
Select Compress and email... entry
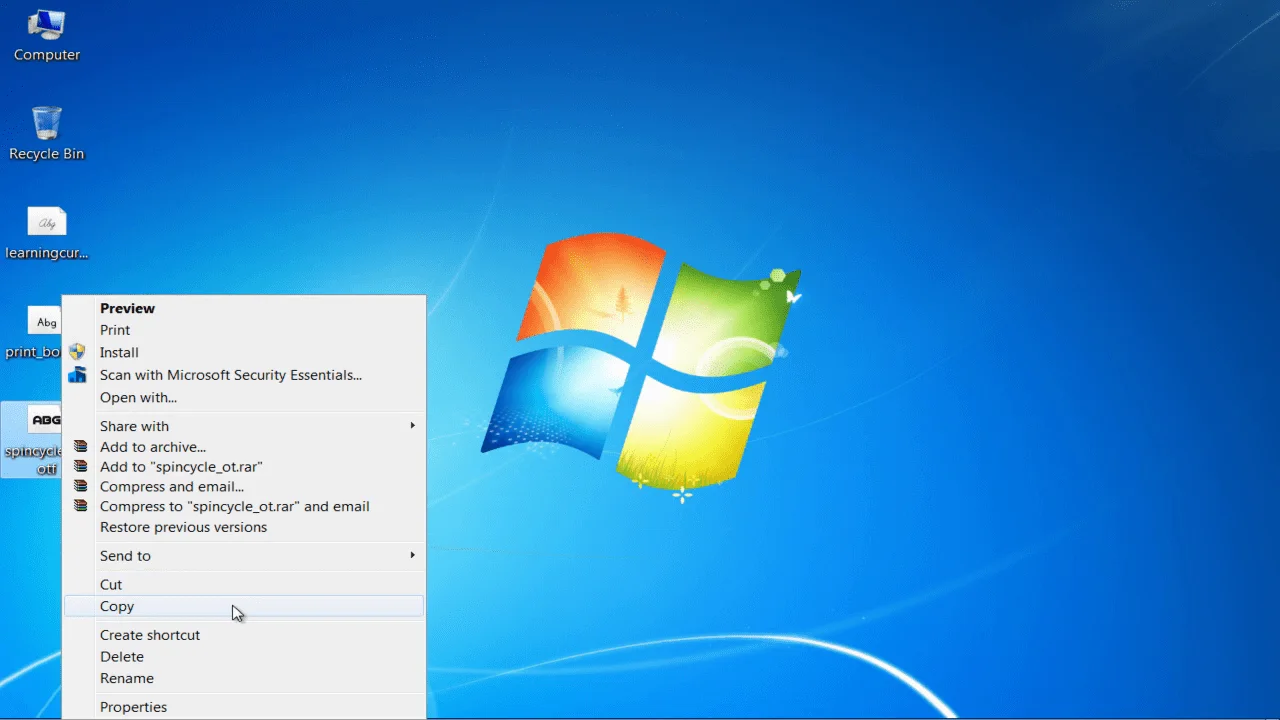(x=244, y=487)
